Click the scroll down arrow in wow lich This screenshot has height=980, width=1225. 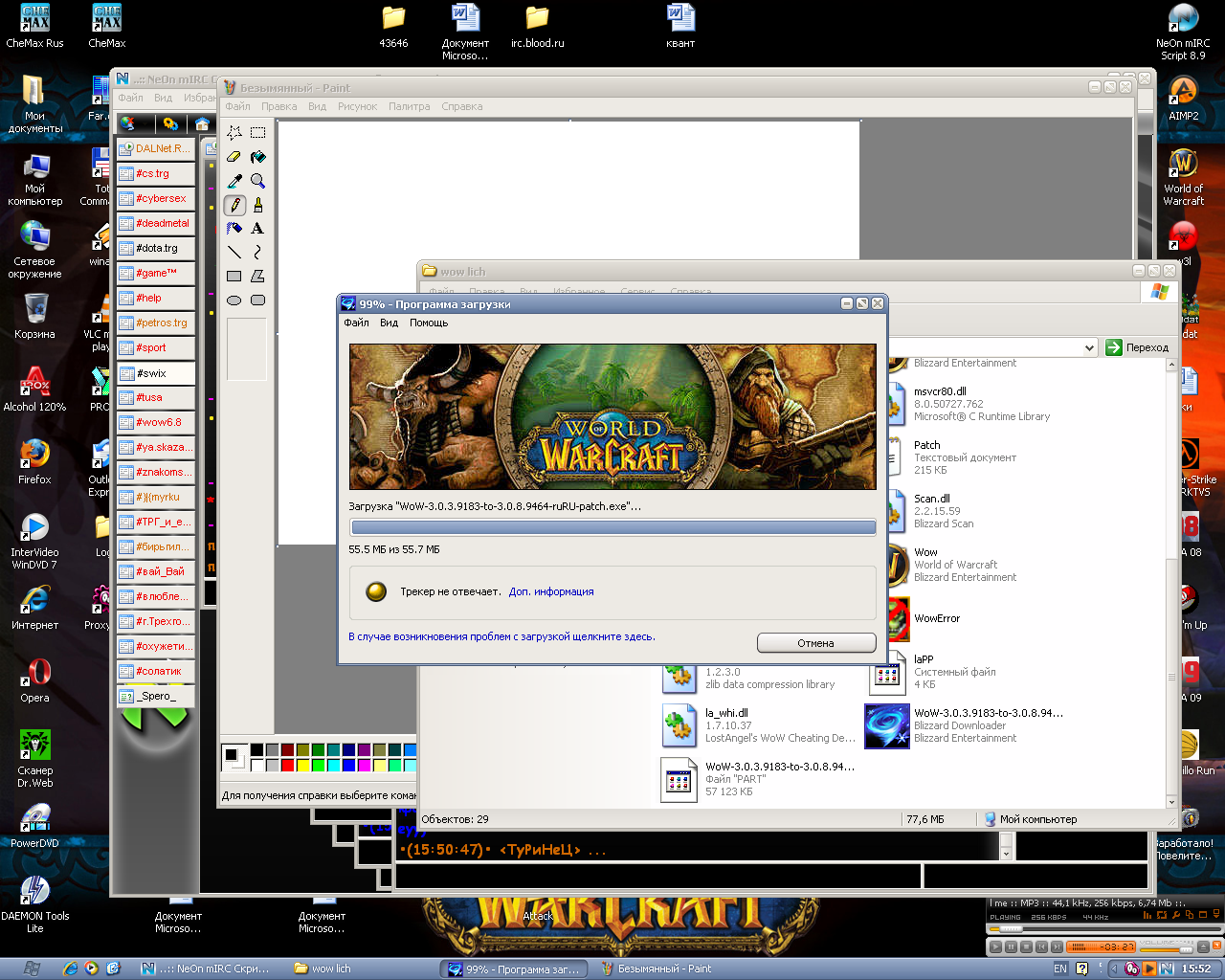1171,802
